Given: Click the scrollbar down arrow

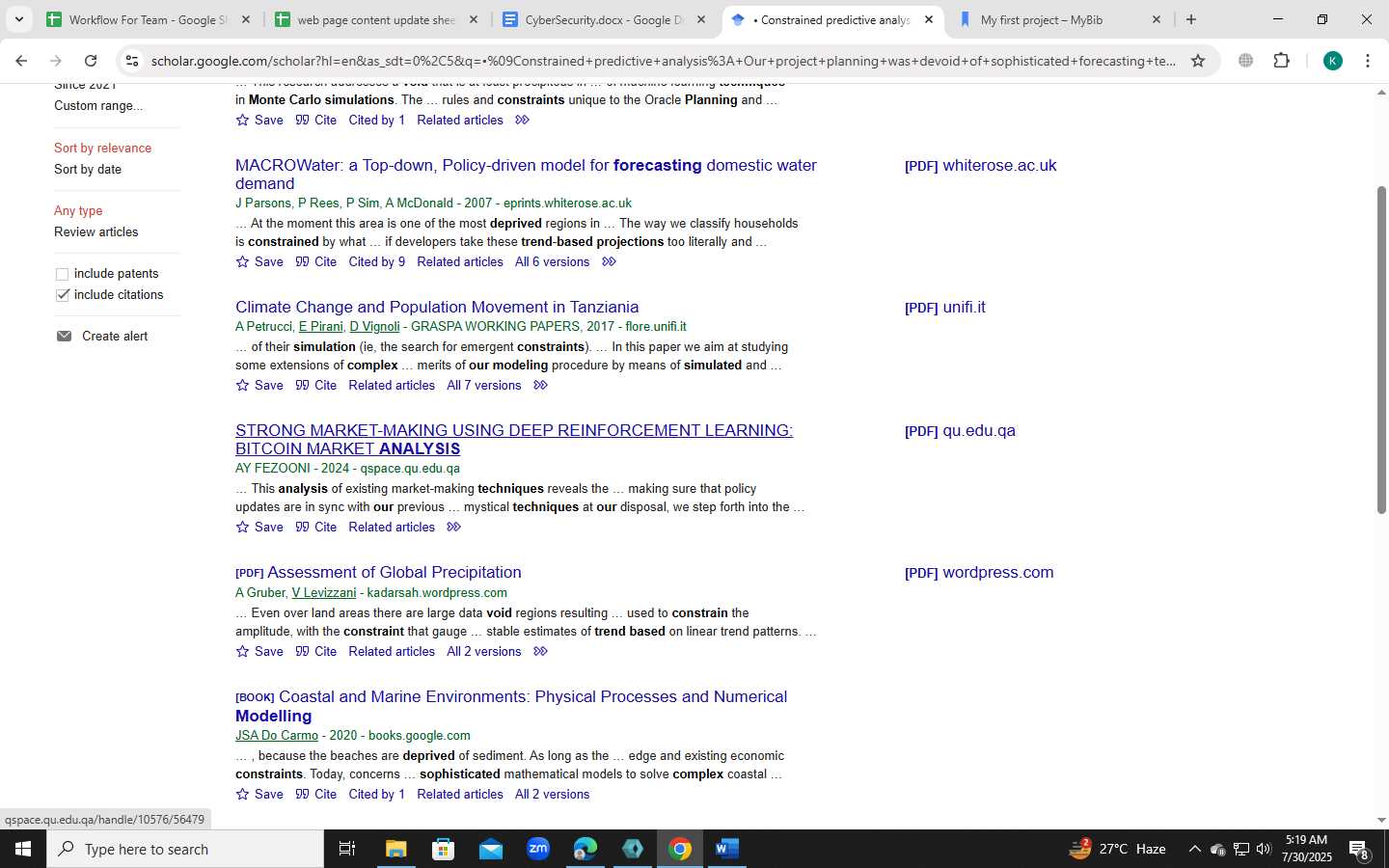Looking at the screenshot, I should click(1381, 820).
